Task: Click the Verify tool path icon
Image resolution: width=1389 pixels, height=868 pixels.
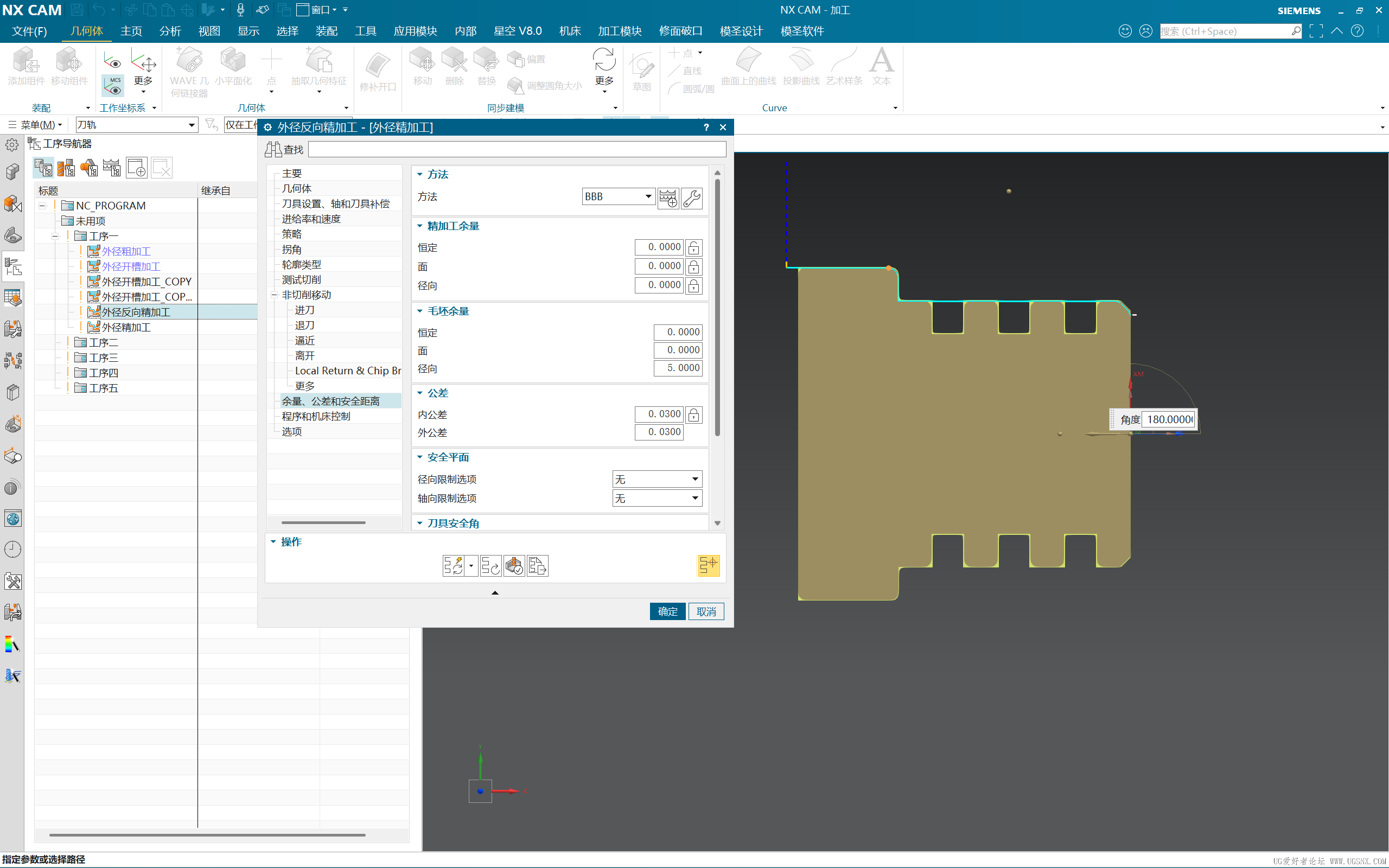Action: pyautogui.click(x=514, y=565)
